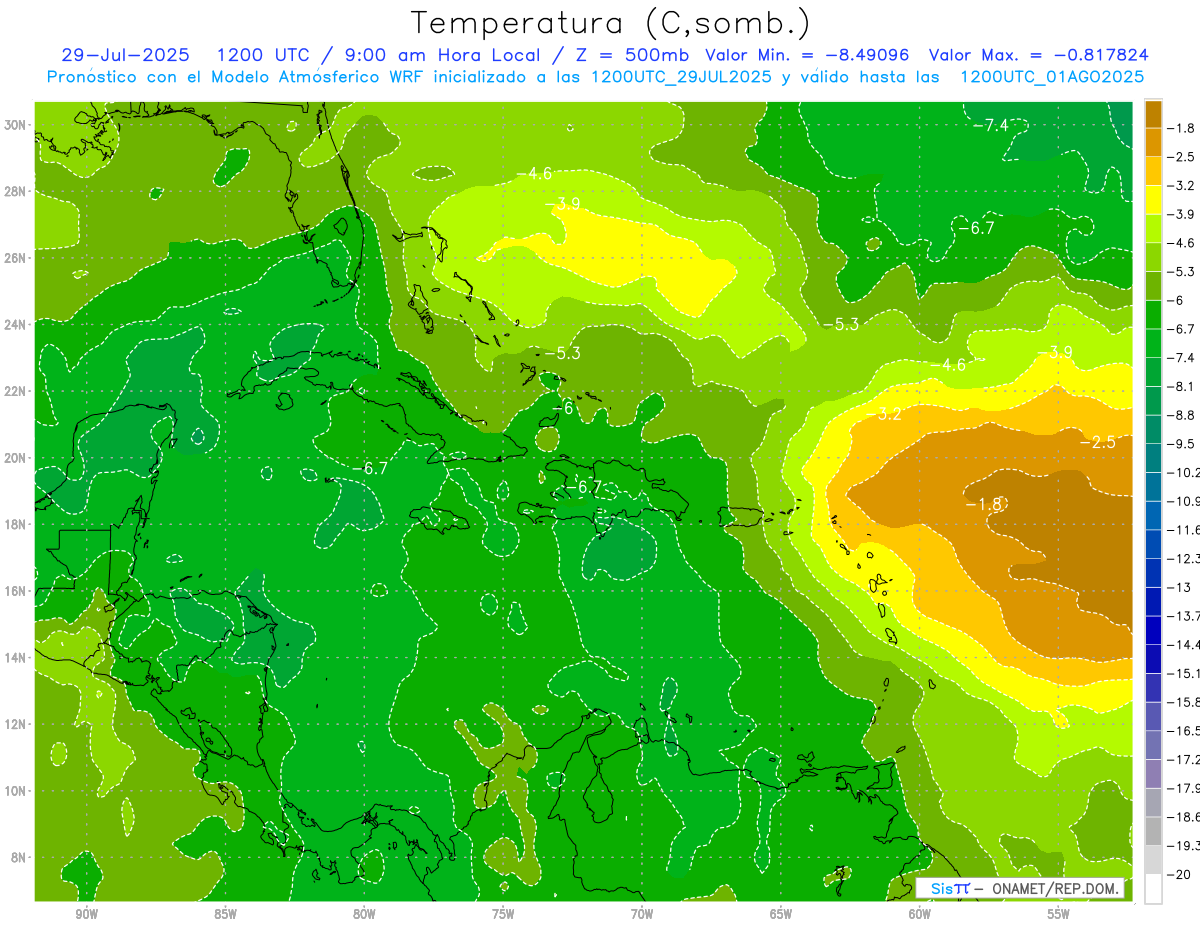Click the 90W longitude axis label
Image resolution: width=1200 pixels, height=927 pixels.
(x=86, y=914)
